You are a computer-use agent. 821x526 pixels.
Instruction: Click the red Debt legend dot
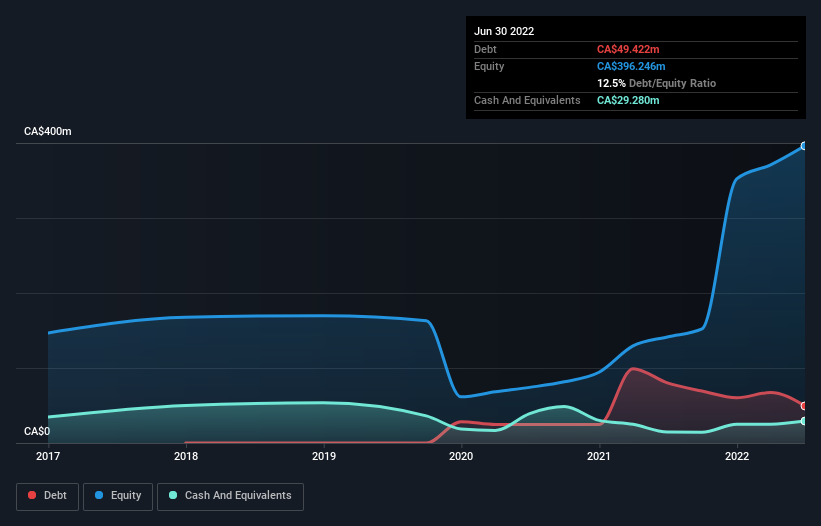coord(32,495)
